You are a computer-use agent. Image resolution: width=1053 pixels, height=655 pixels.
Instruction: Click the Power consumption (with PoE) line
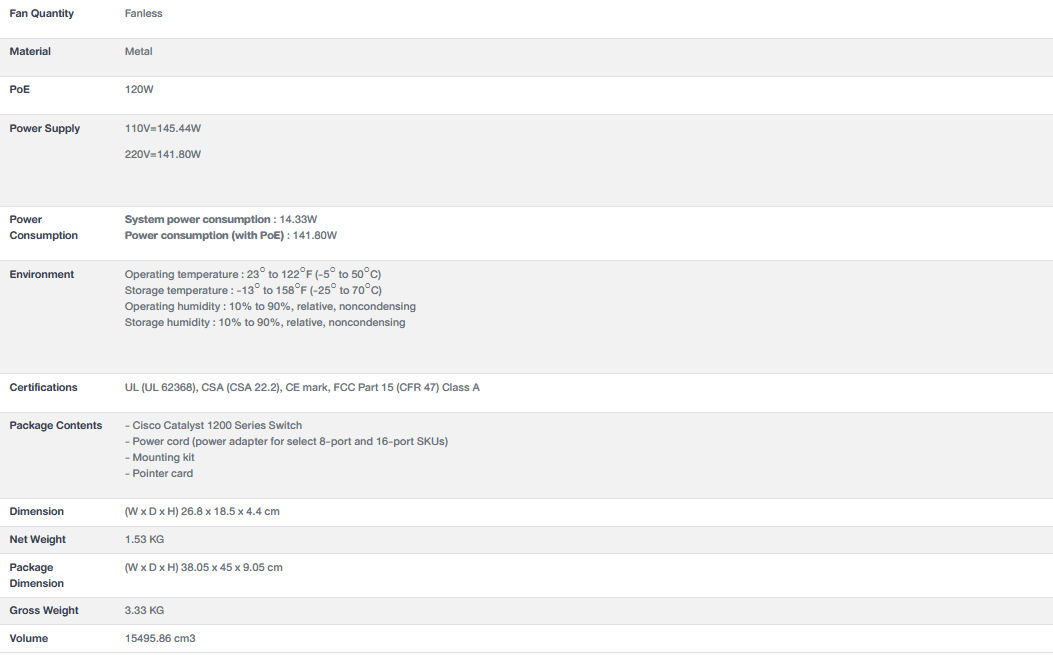pyautogui.click(x=230, y=236)
